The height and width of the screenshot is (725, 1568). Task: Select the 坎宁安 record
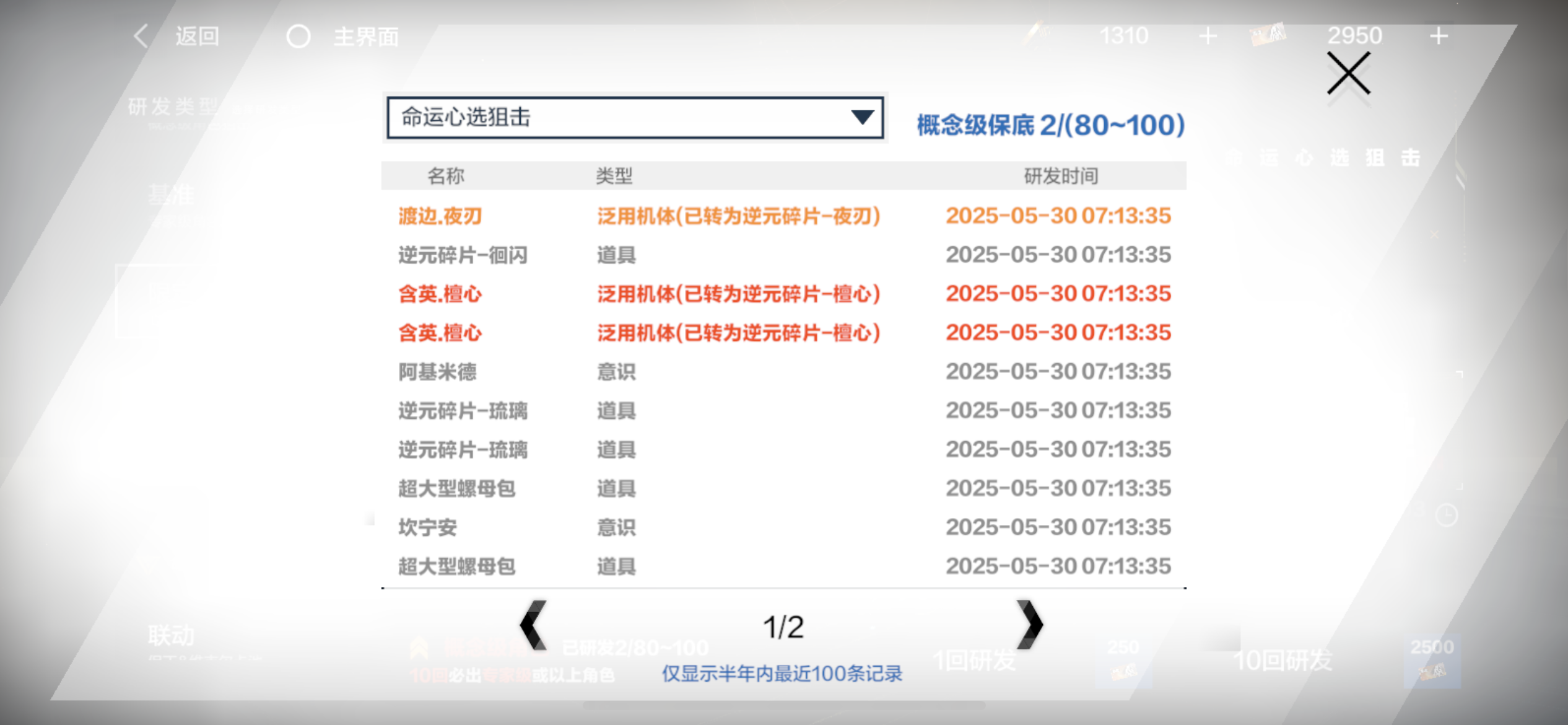784,527
